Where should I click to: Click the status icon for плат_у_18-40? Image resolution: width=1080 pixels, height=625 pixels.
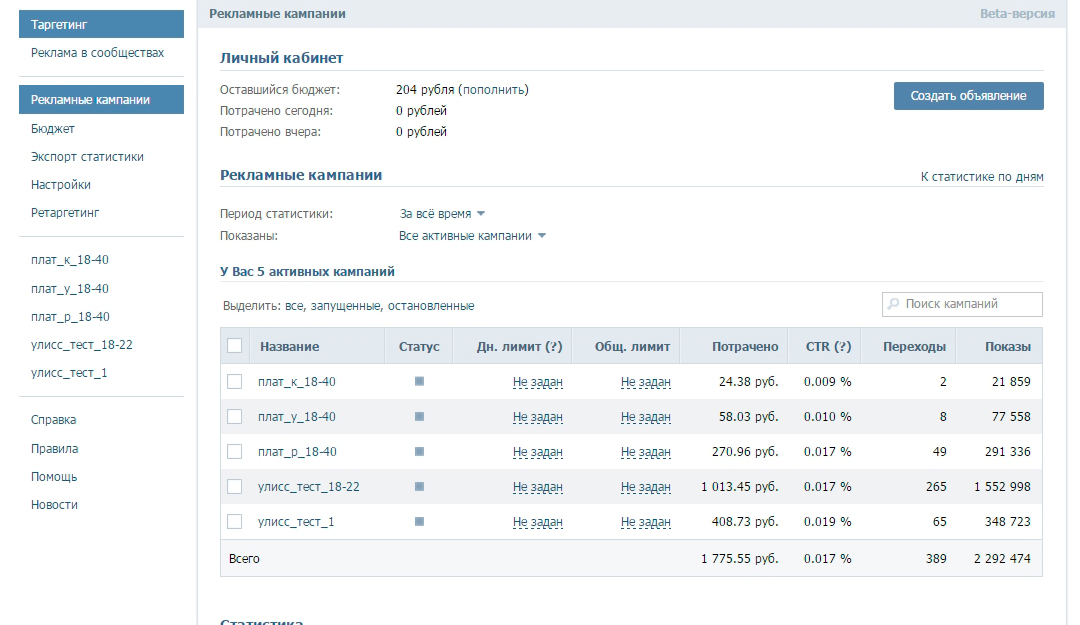tap(419, 416)
